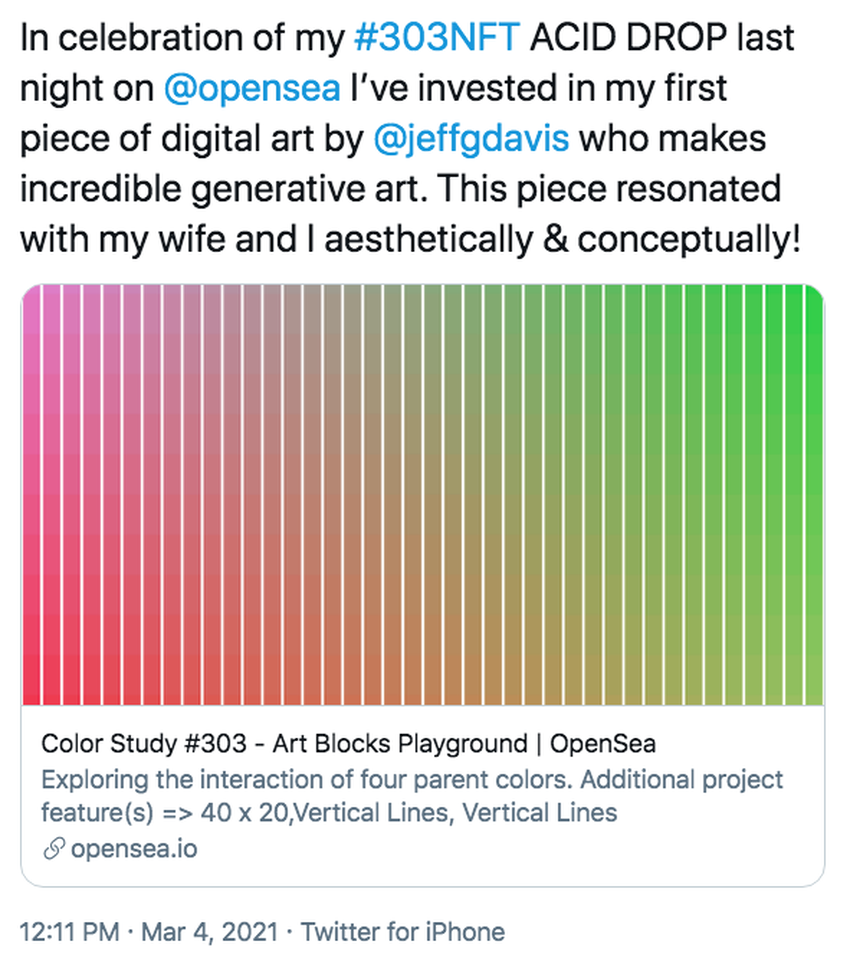Image resolution: width=850 pixels, height=961 pixels.
Task: Click the opensea.io domain text
Action: [x=134, y=850]
